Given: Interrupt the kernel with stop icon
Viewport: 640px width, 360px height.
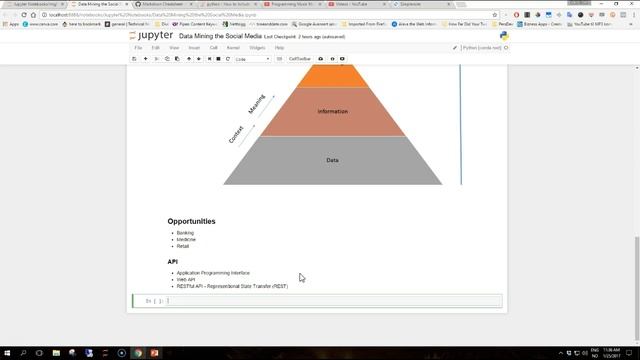Looking at the screenshot, I should 218,59.
